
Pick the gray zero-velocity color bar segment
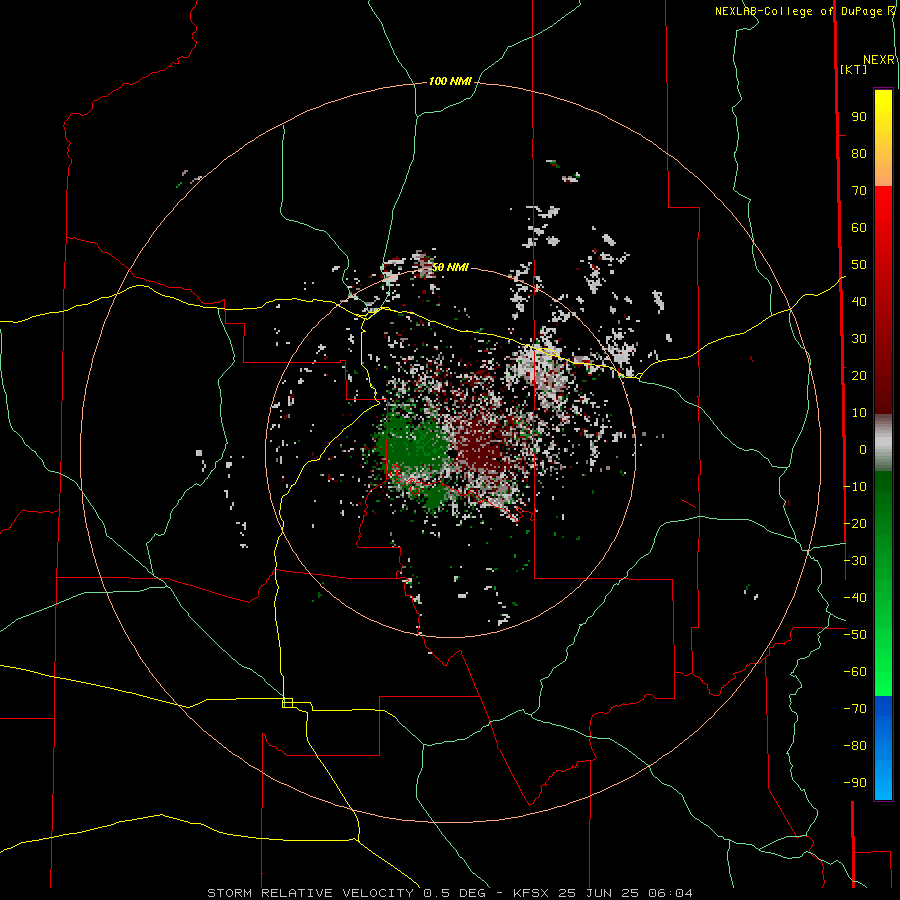883,443
